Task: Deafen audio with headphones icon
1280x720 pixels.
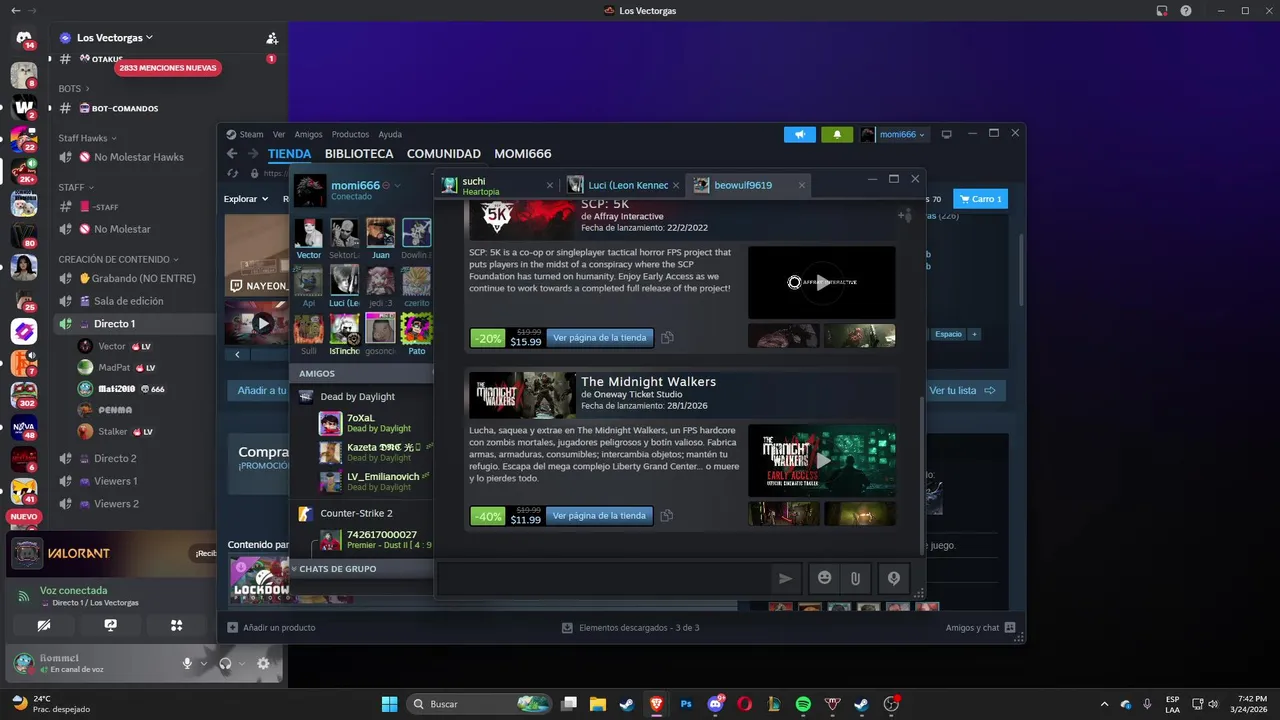Action: [x=225, y=663]
